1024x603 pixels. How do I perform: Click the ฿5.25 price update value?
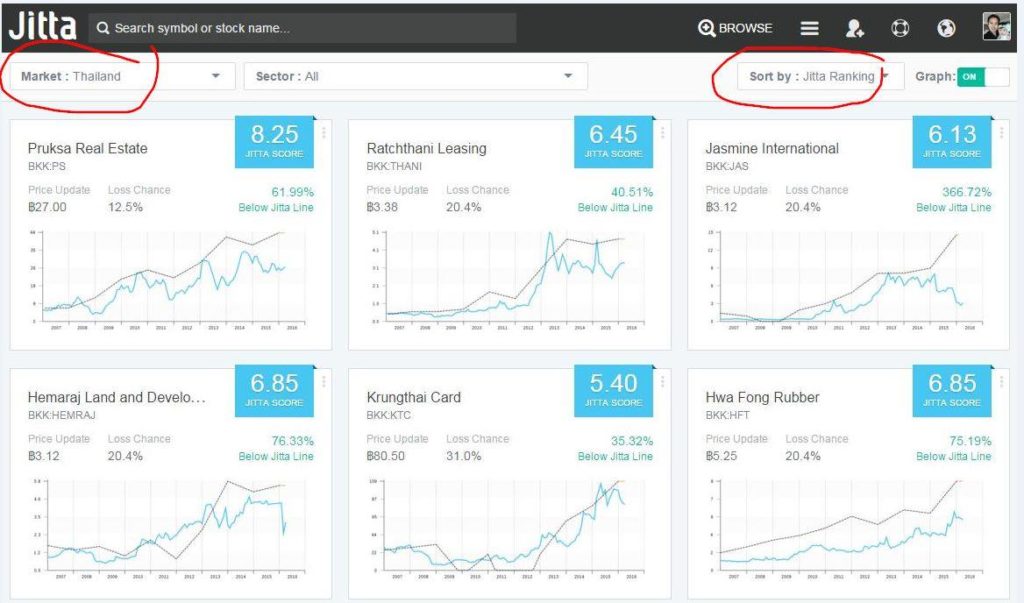click(x=721, y=456)
